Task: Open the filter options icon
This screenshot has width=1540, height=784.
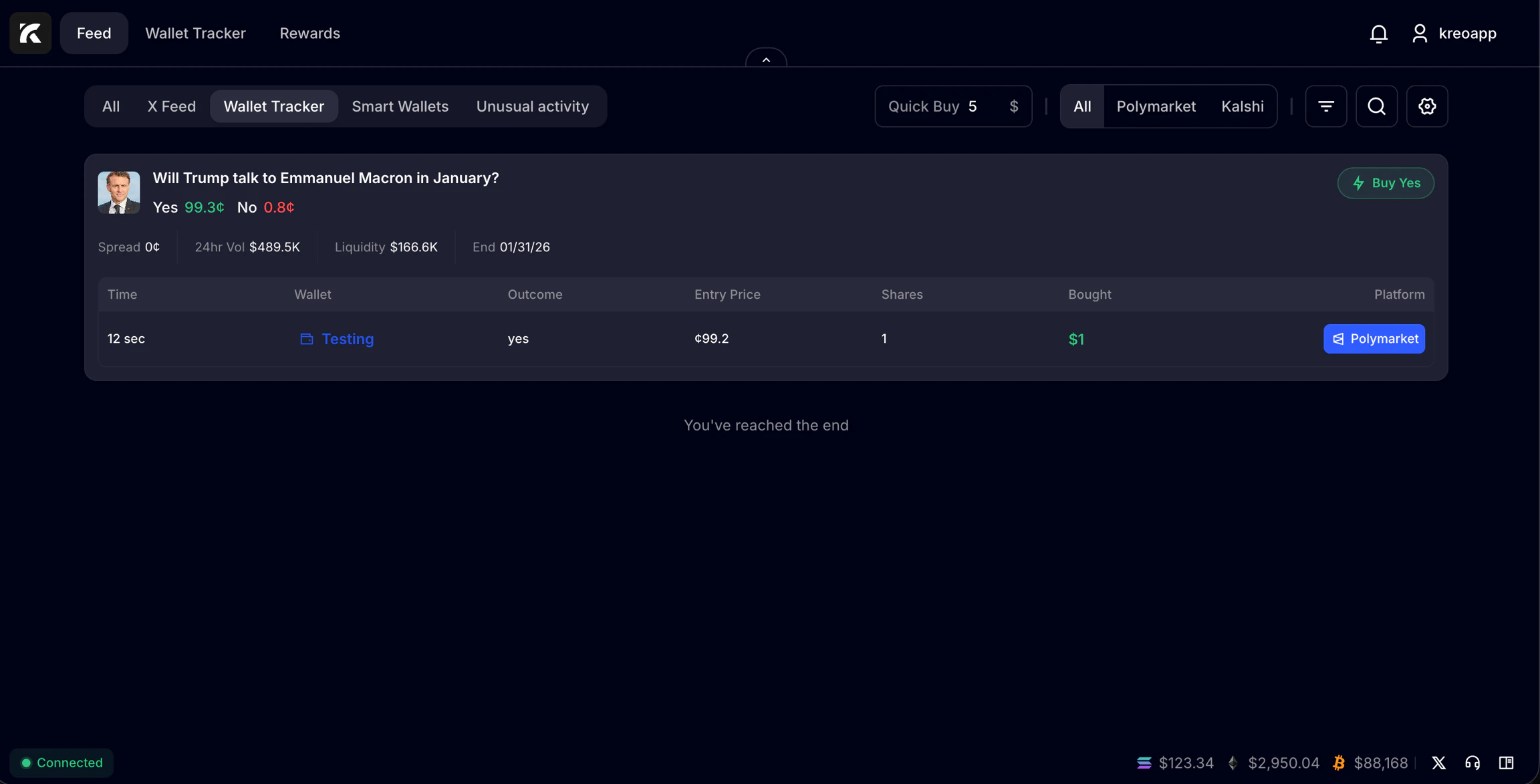Action: (1325, 106)
